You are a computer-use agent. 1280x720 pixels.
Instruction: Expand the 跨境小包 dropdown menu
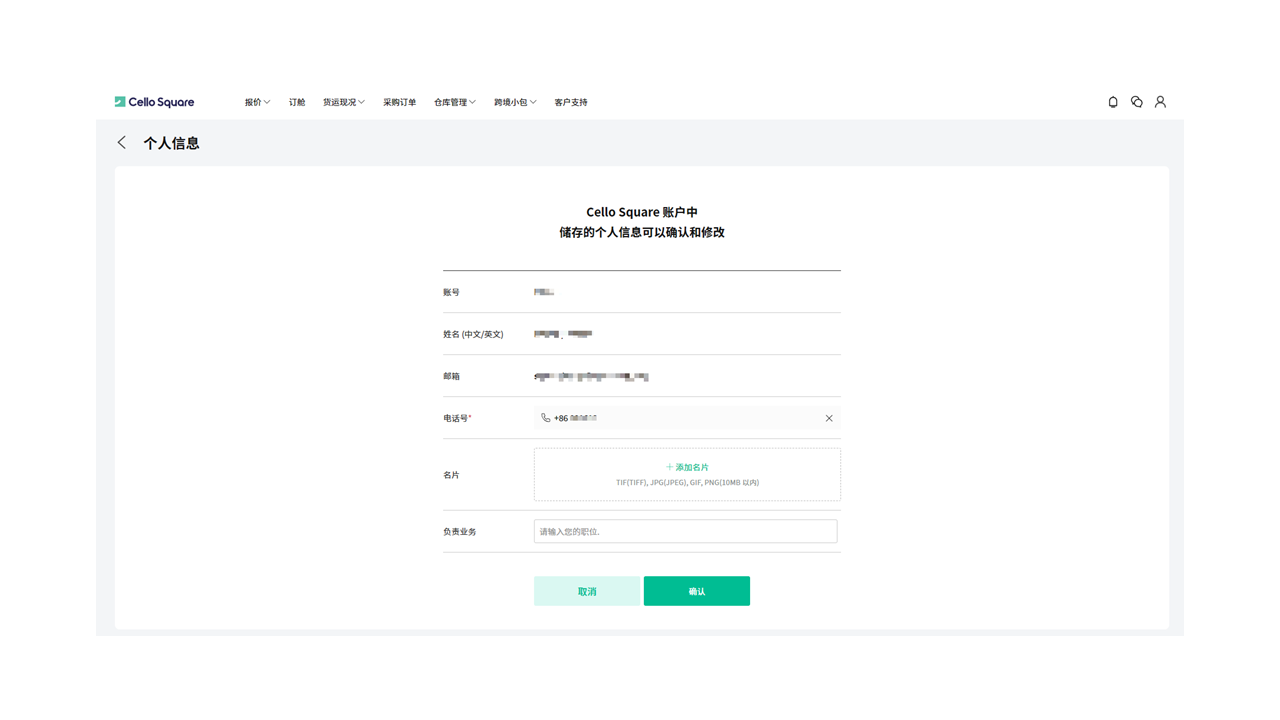point(514,102)
